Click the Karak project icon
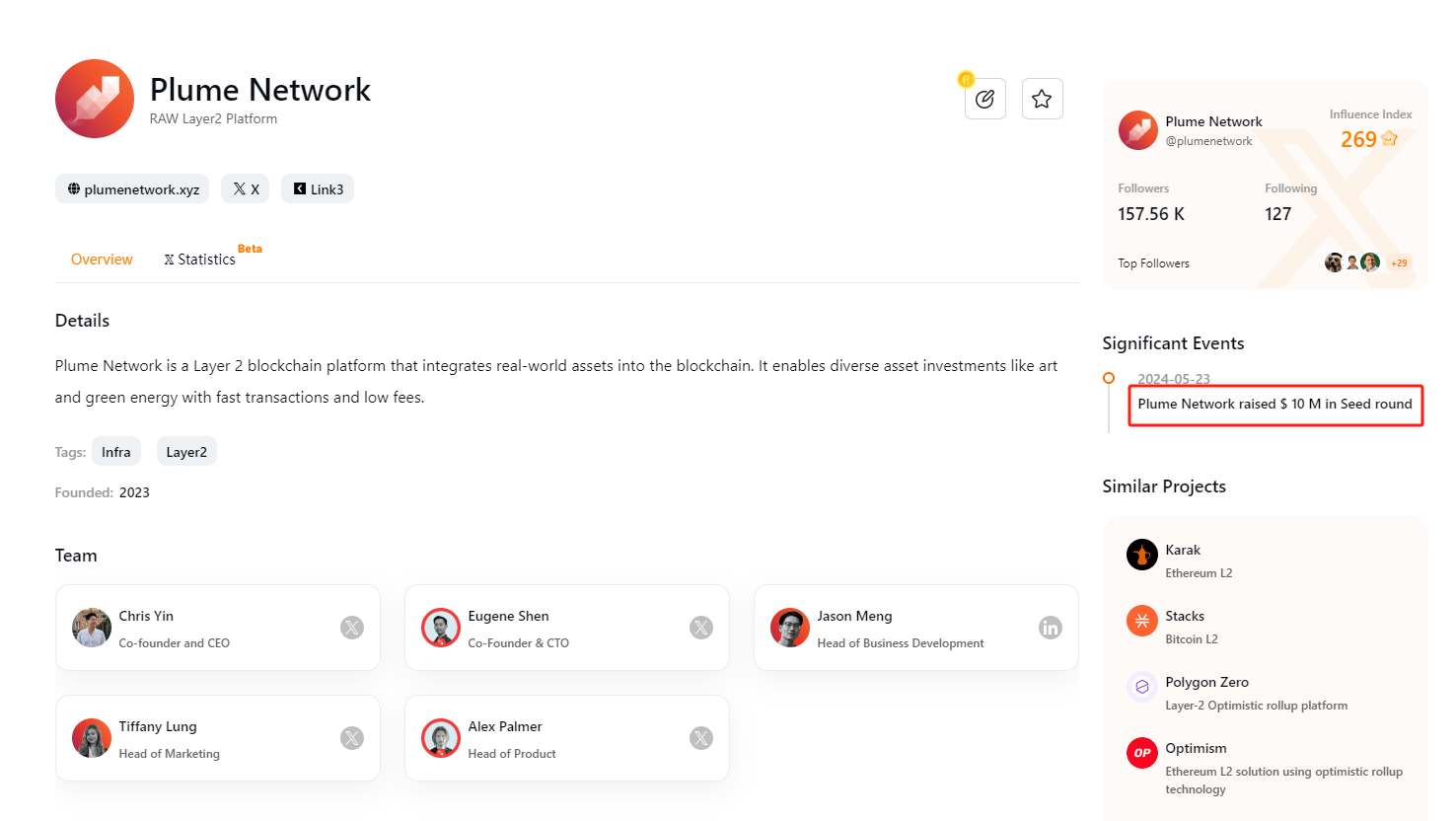The width and height of the screenshot is (1456, 821). pyautogui.click(x=1142, y=555)
